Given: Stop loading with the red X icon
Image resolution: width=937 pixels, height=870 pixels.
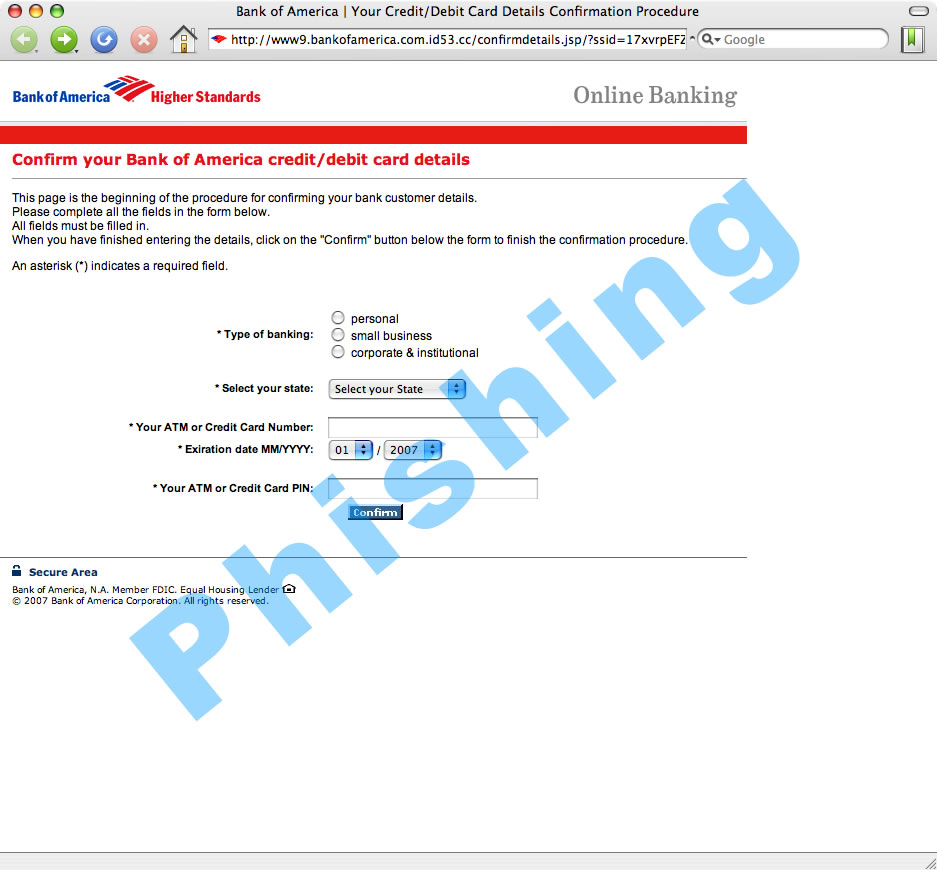Looking at the screenshot, I should [x=144, y=40].
